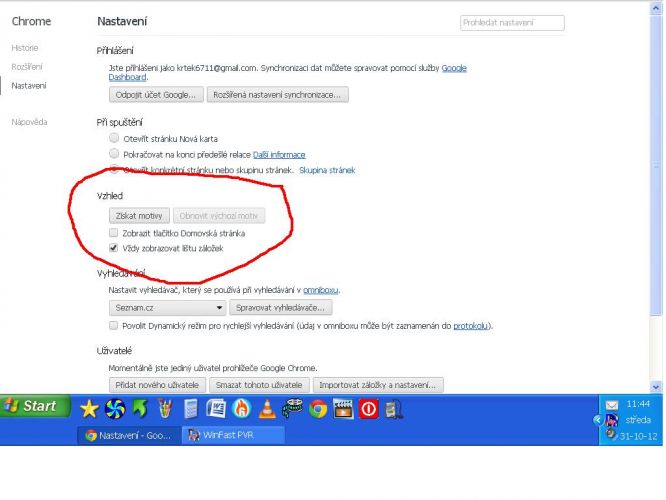The width and height of the screenshot is (666, 500).
Task: Switch to WinFast PVR taskbar window
Action: pyautogui.click(x=233, y=435)
